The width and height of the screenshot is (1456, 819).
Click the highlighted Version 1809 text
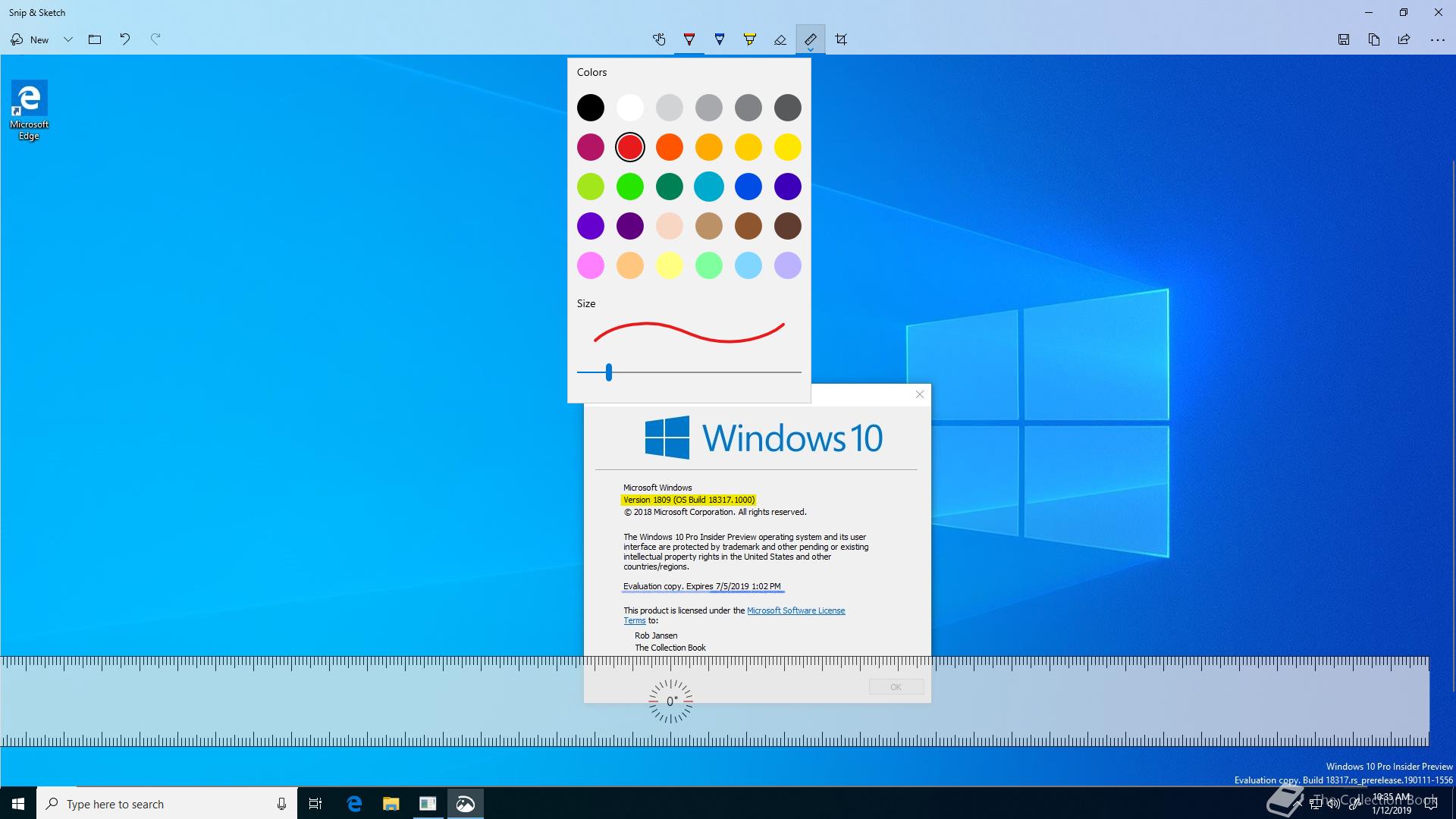coord(689,500)
